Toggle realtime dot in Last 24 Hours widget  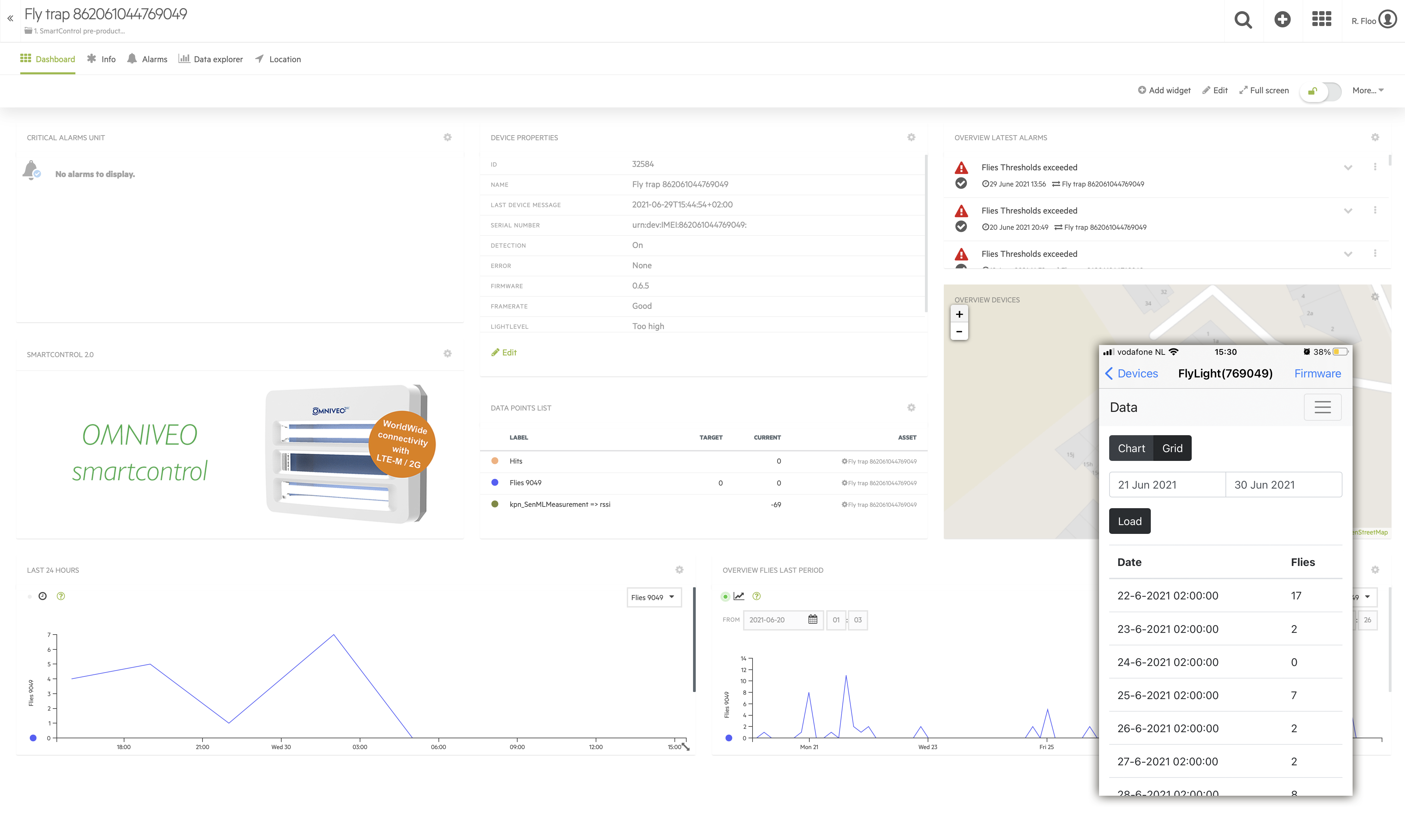[x=29, y=596]
